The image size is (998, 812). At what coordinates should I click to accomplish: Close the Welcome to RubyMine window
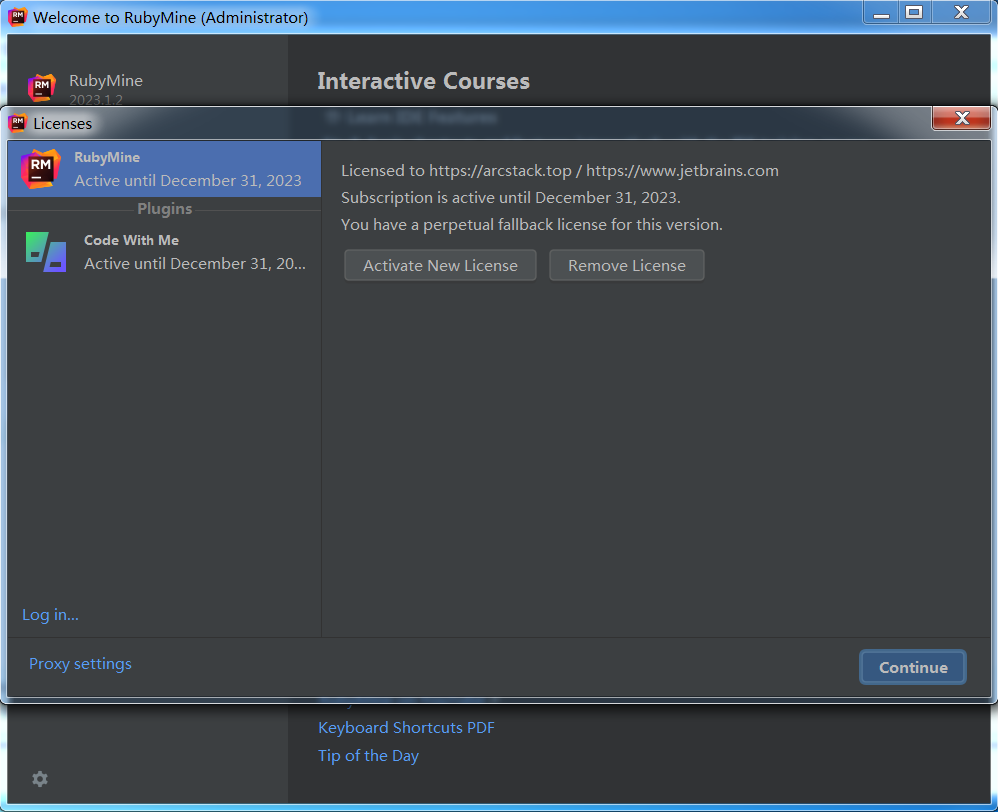962,13
